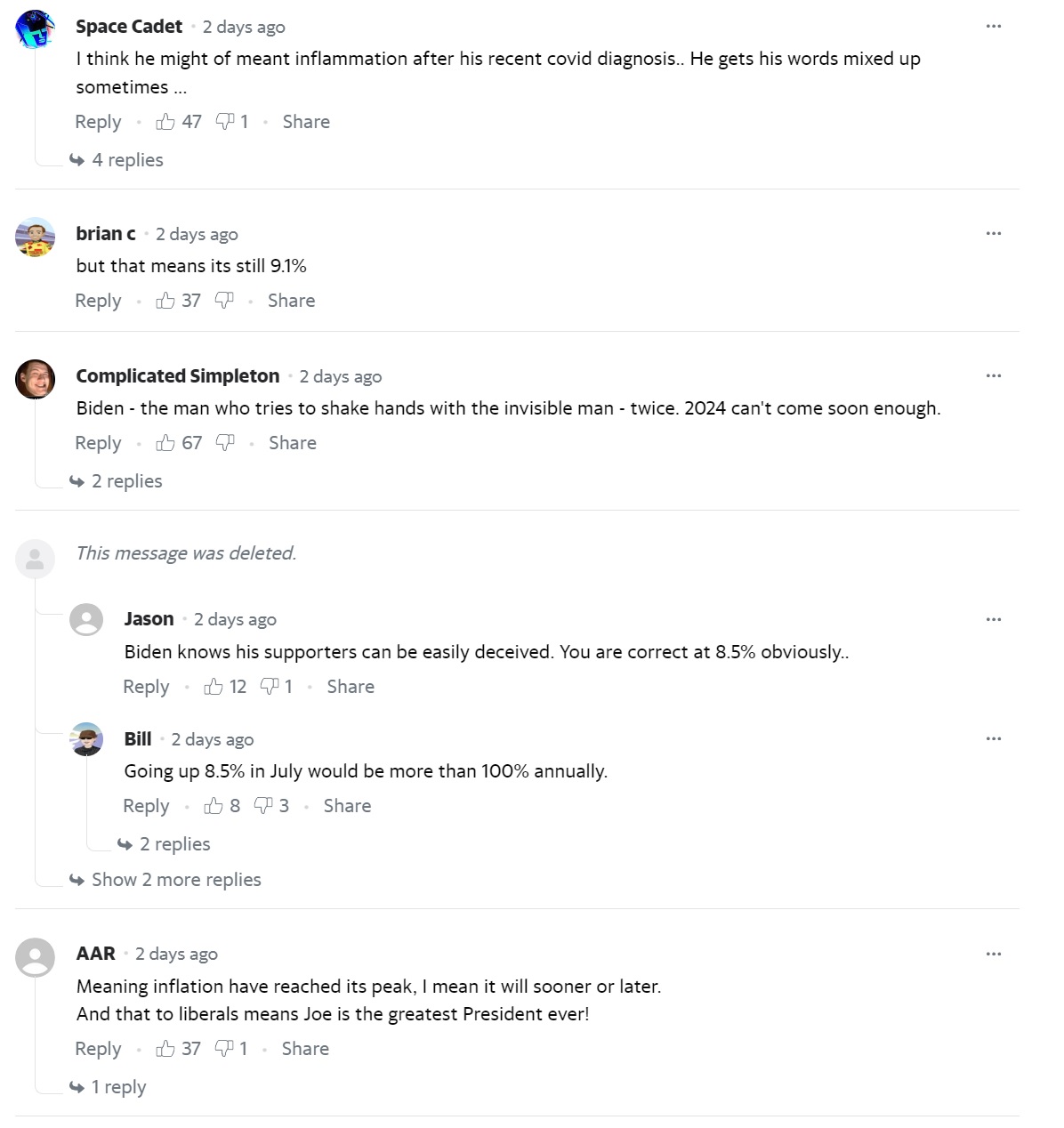Thumbs up AAR's comment
Screen dimensions: 1064x1128
point(165,1049)
